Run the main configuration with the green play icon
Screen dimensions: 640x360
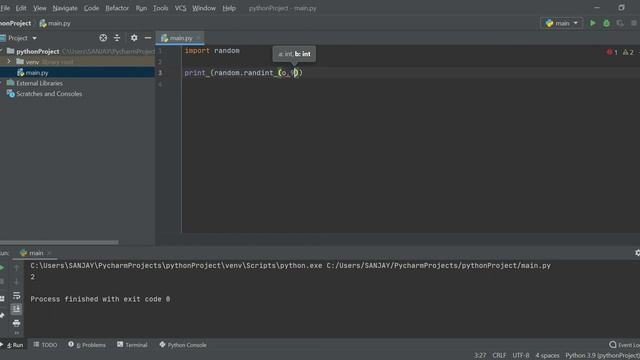593,23
